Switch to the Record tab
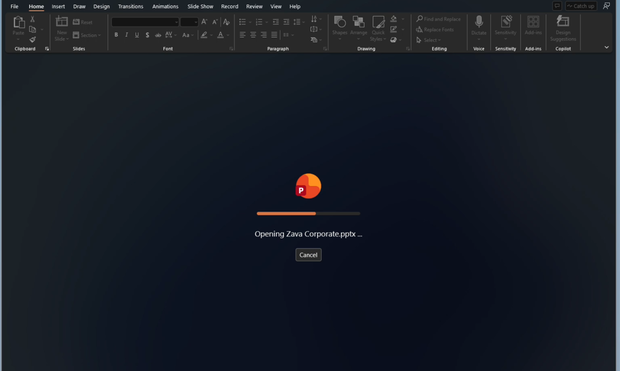This screenshot has height=371, width=620. [x=229, y=6]
